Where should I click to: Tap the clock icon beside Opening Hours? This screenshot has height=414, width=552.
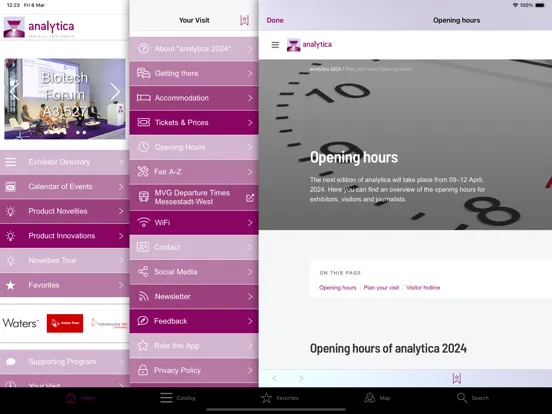pyautogui.click(x=143, y=147)
